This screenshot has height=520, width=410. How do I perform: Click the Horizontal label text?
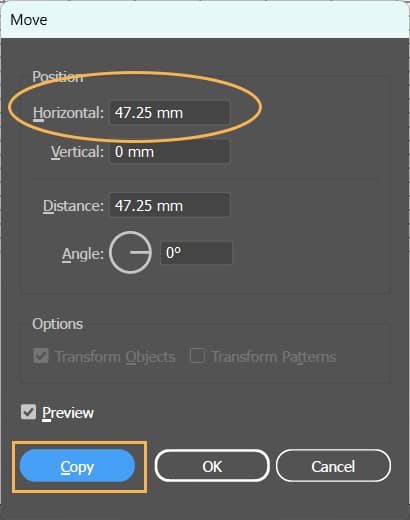(68, 113)
